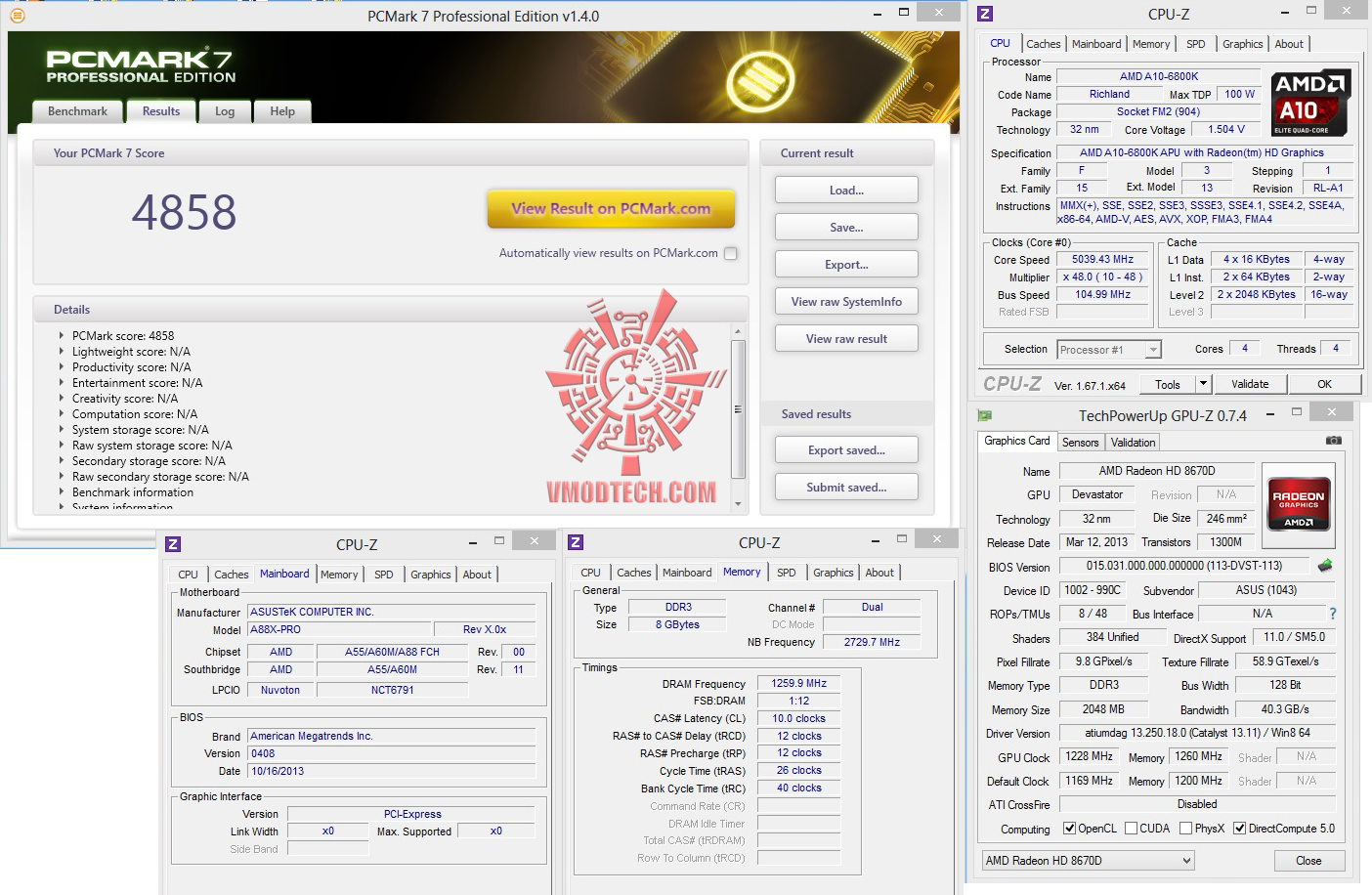Click the large 4858 PCMark score
Screen dimensions: 1372x895
(x=185, y=212)
